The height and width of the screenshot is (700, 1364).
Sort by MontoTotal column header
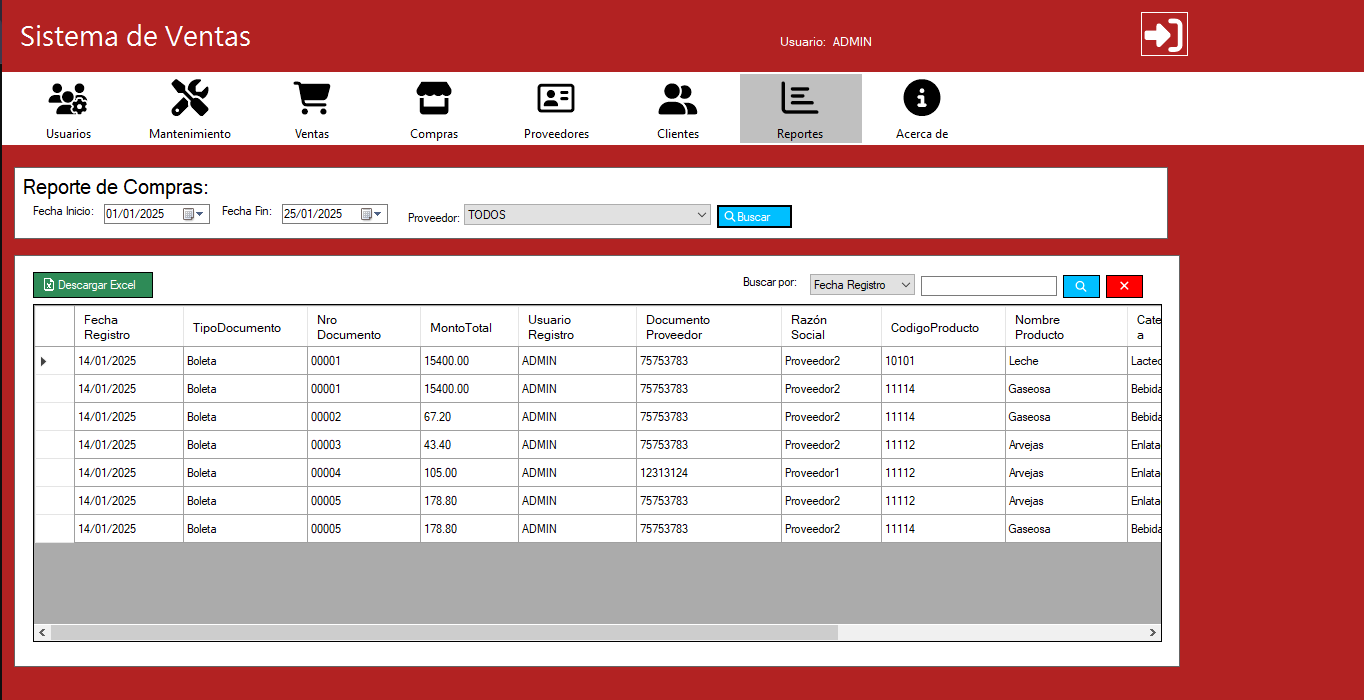point(461,327)
